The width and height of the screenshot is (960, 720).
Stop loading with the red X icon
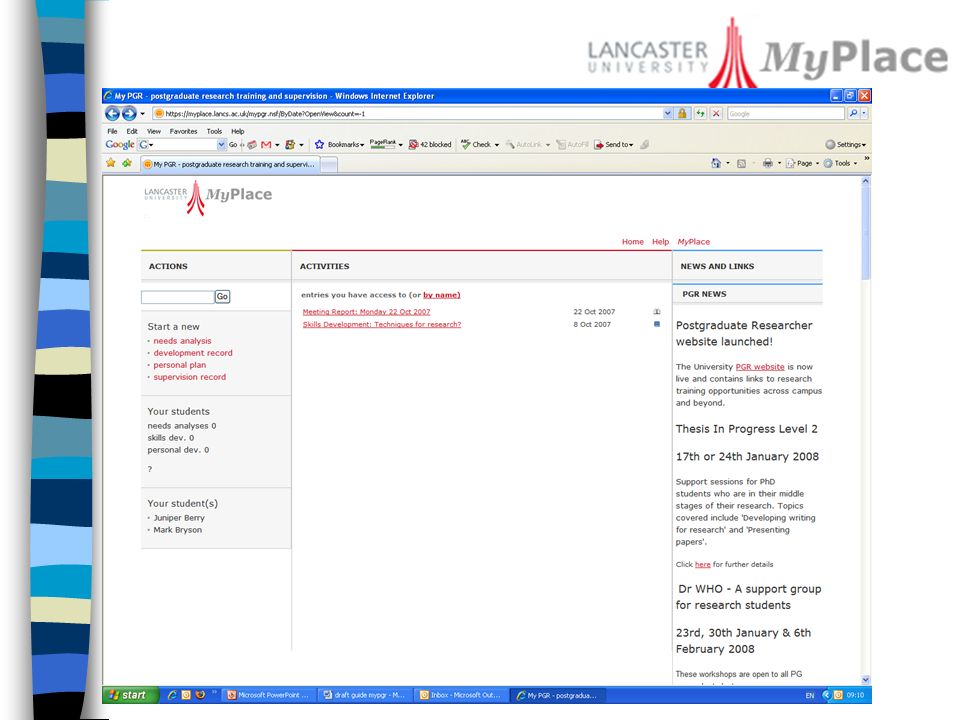pos(716,113)
